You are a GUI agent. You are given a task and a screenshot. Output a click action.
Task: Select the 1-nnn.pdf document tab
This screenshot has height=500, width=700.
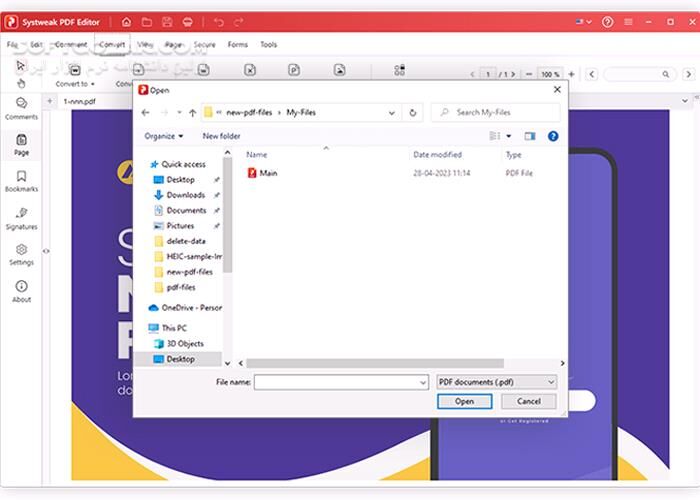click(79, 101)
